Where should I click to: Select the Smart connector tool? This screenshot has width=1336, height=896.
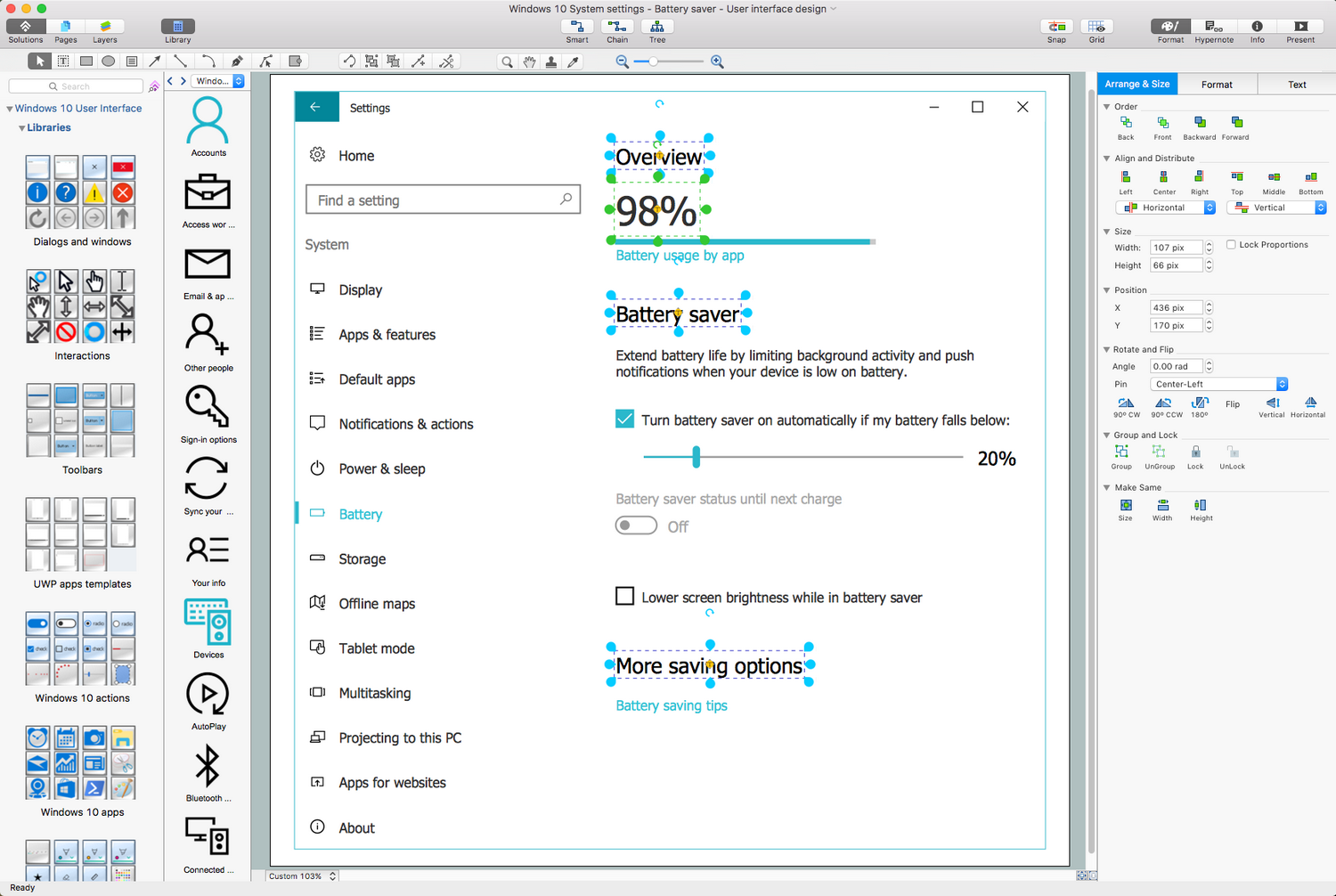577,31
